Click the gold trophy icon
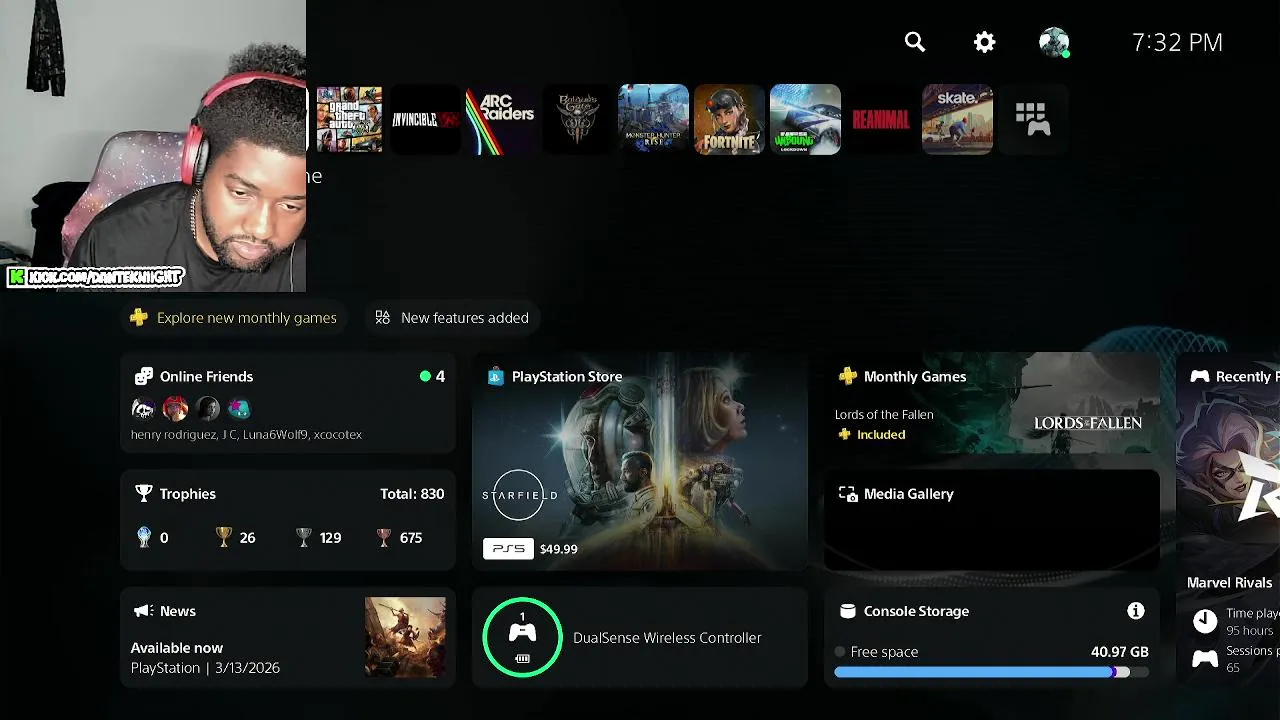 click(x=224, y=537)
